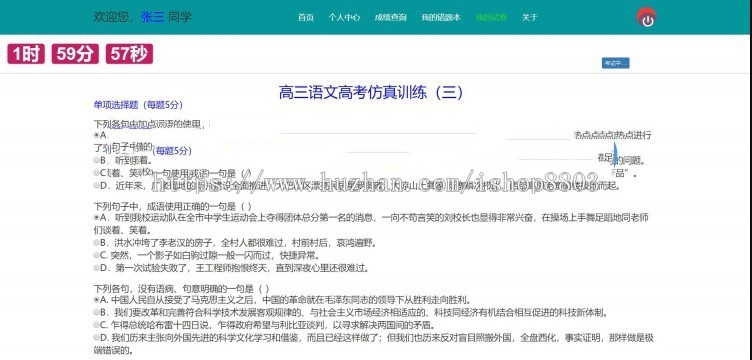The height and width of the screenshot is (360, 752).
Task: Click the blue 考试中 status button
Action: click(615, 63)
